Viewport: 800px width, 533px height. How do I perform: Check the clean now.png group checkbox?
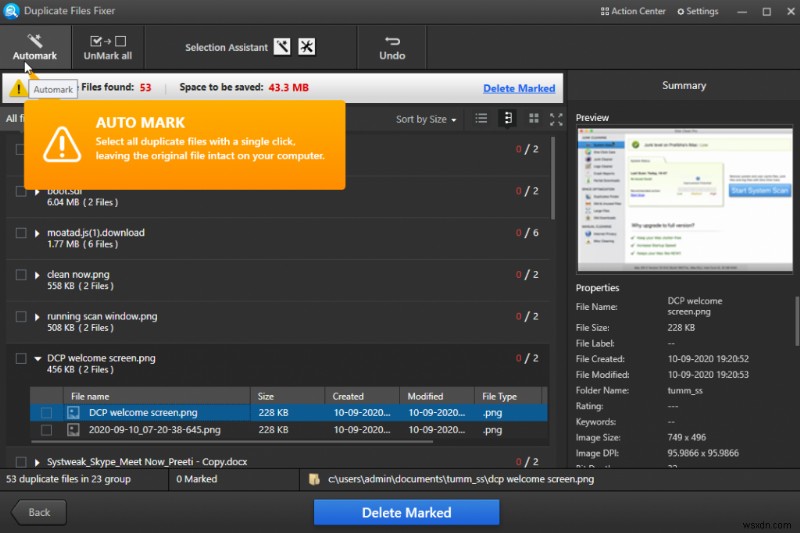coord(21,275)
